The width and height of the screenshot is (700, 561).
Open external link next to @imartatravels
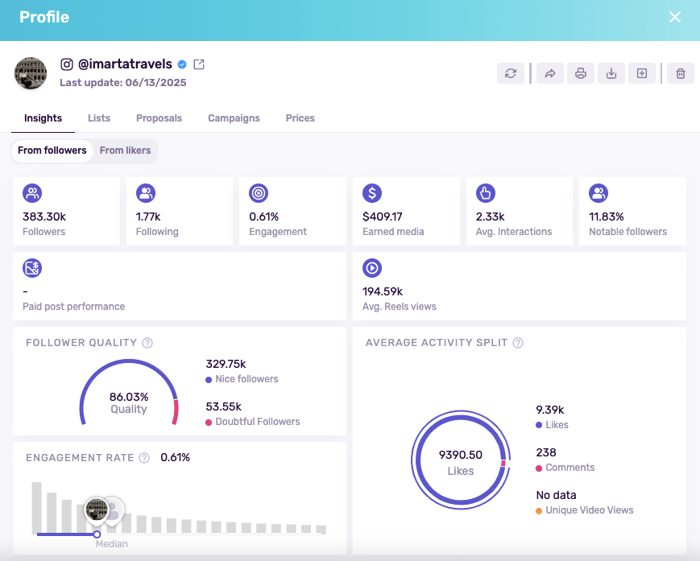point(199,65)
